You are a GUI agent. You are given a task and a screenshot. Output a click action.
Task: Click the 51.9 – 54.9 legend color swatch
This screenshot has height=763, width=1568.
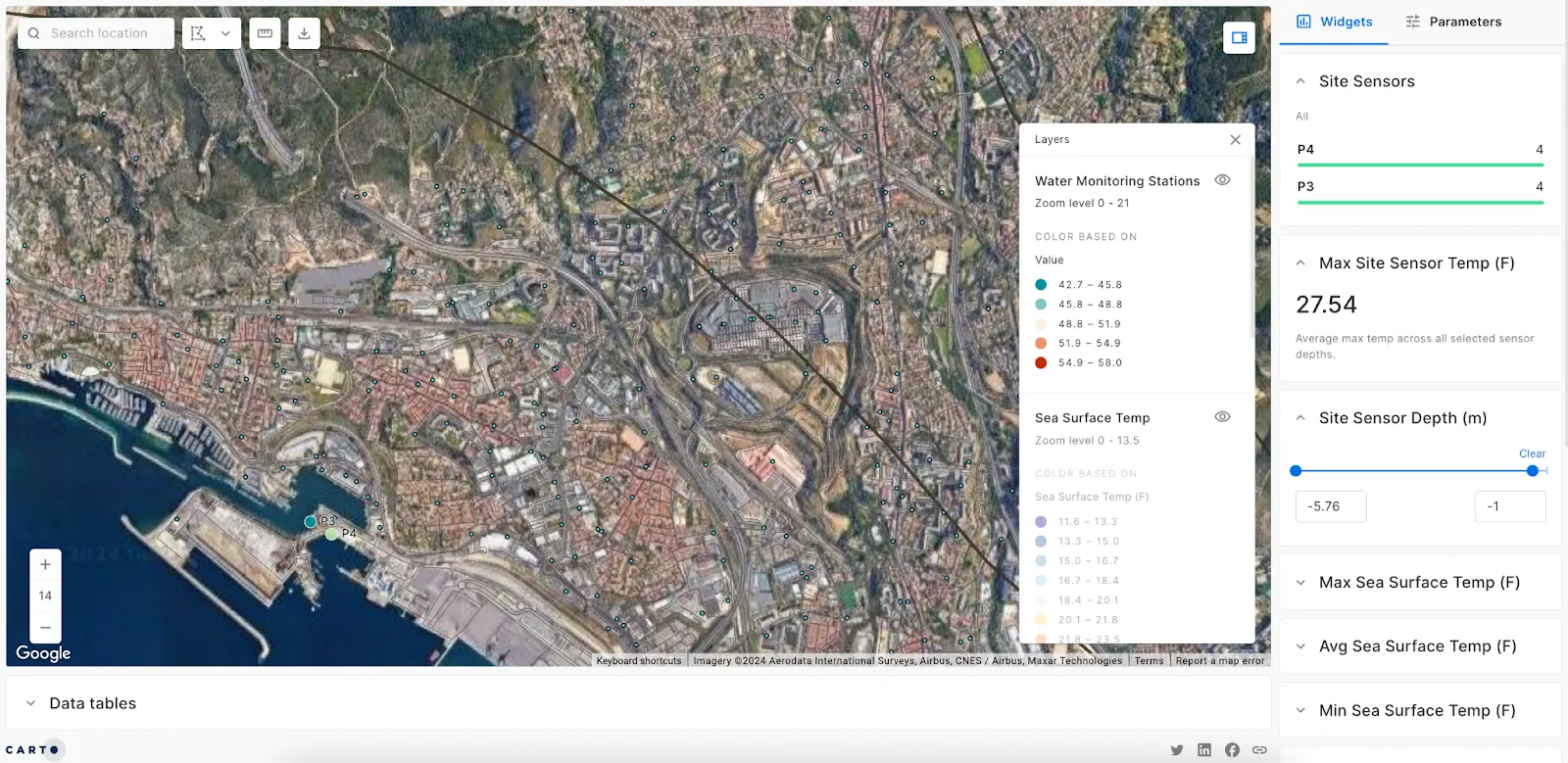point(1041,344)
